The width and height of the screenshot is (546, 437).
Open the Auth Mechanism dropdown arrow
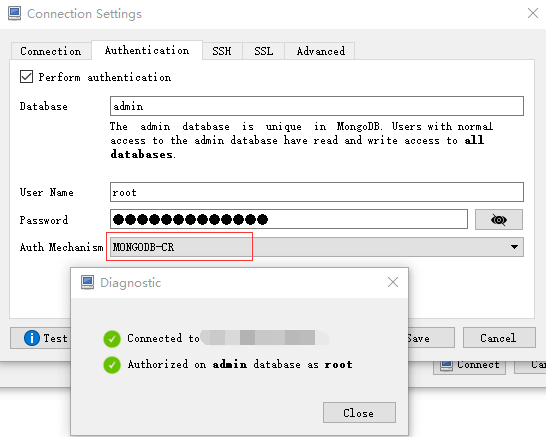pyautogui.click(x=514, y=247)
